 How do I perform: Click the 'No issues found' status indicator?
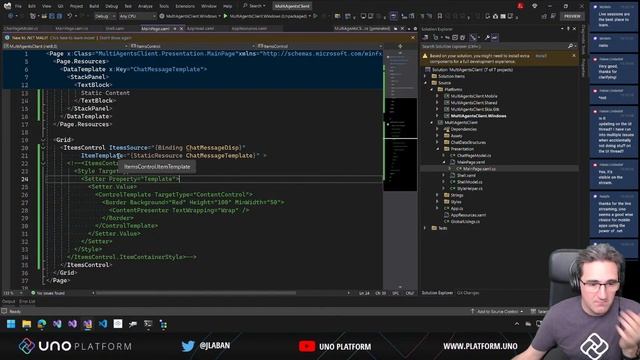[48, 293]
